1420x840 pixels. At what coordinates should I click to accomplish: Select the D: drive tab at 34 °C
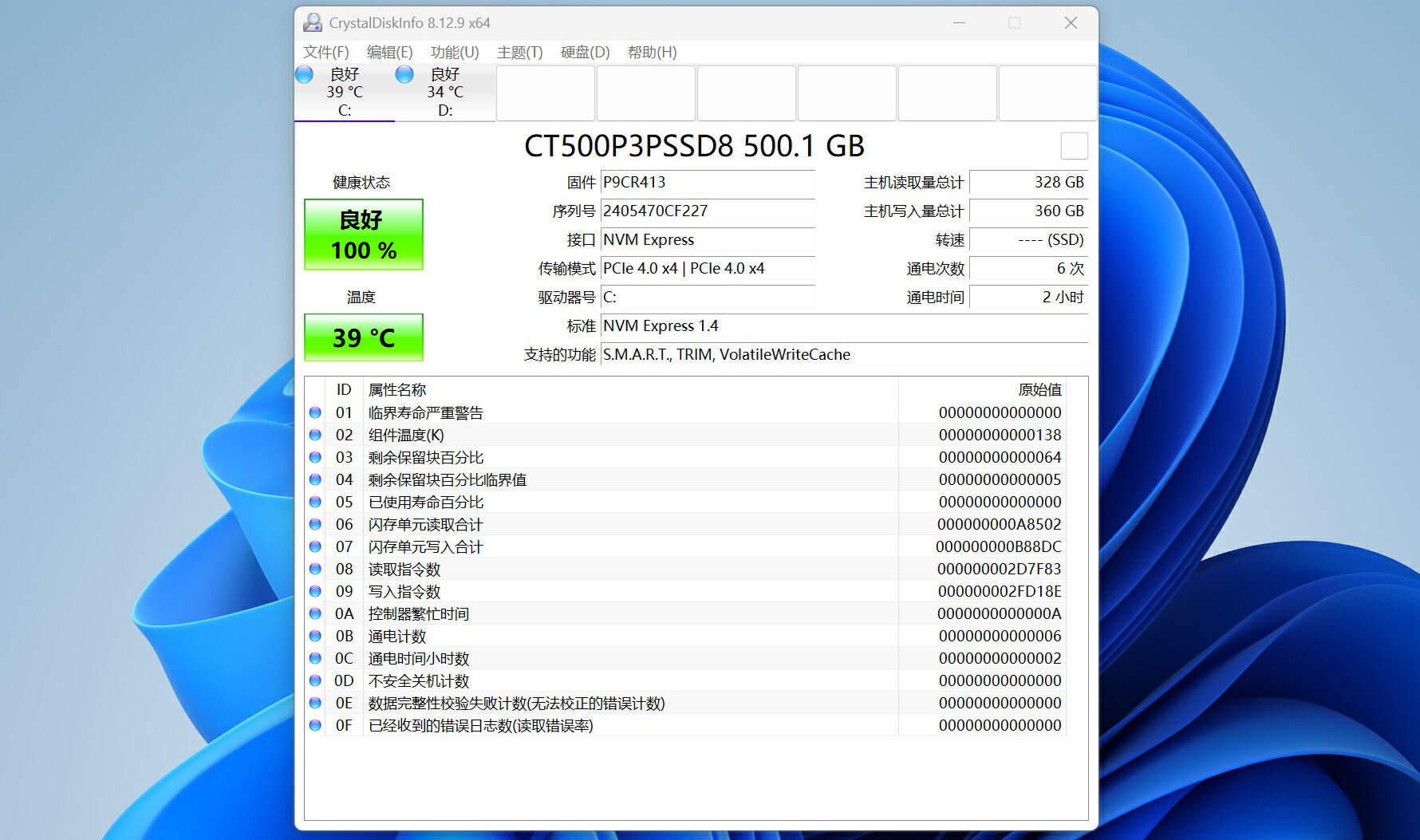pos(445,93)
